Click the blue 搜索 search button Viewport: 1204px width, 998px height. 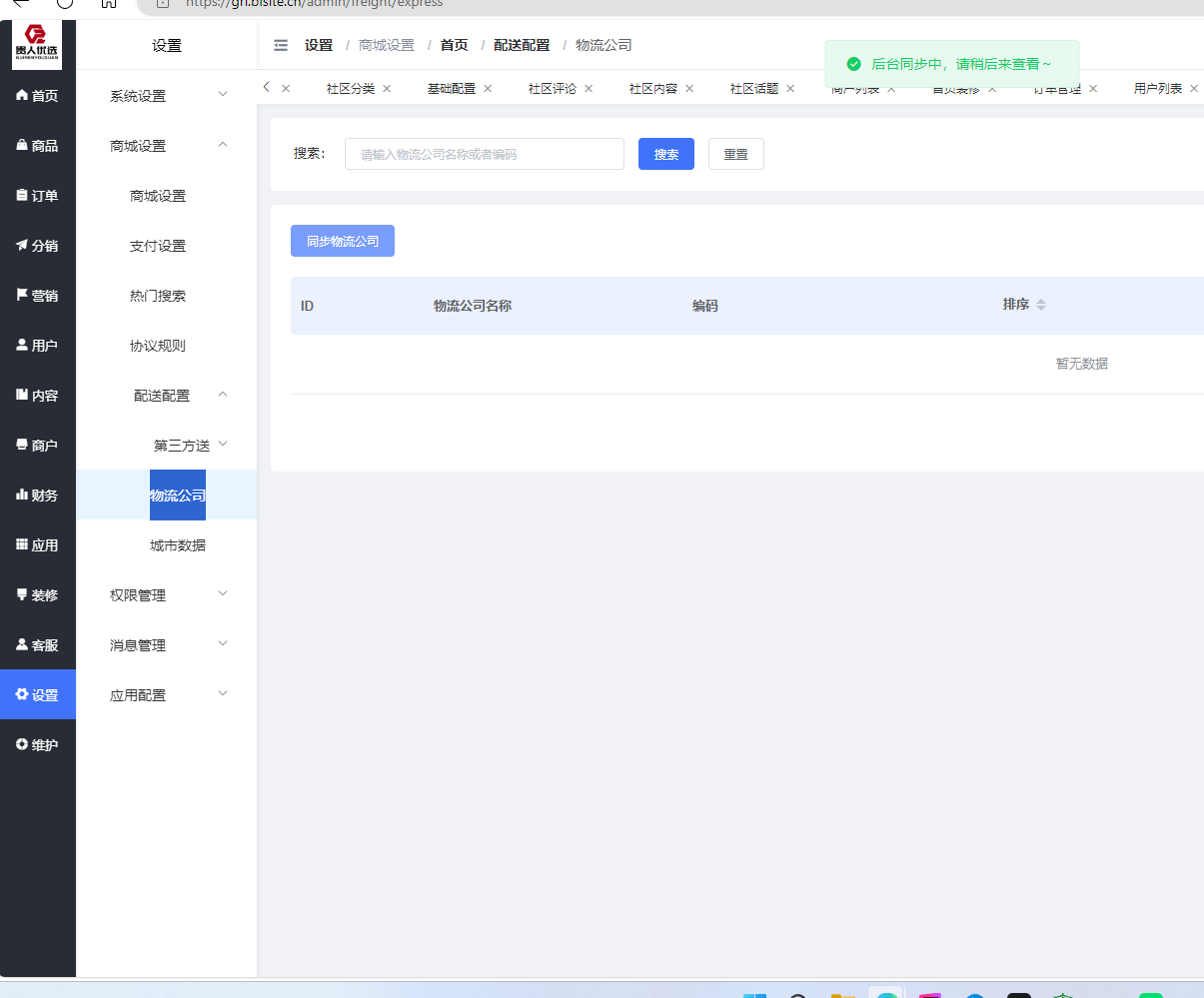pos(665,154)
